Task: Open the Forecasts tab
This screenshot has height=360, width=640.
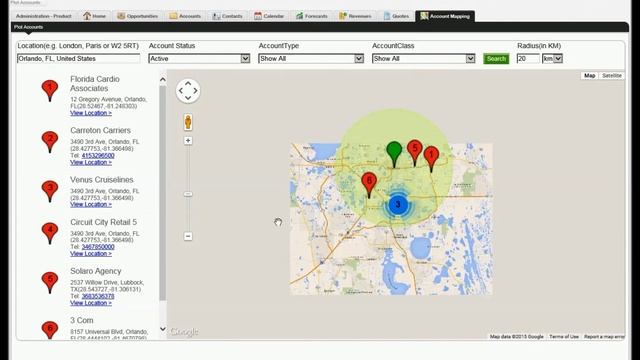Action: coord(311,16)
